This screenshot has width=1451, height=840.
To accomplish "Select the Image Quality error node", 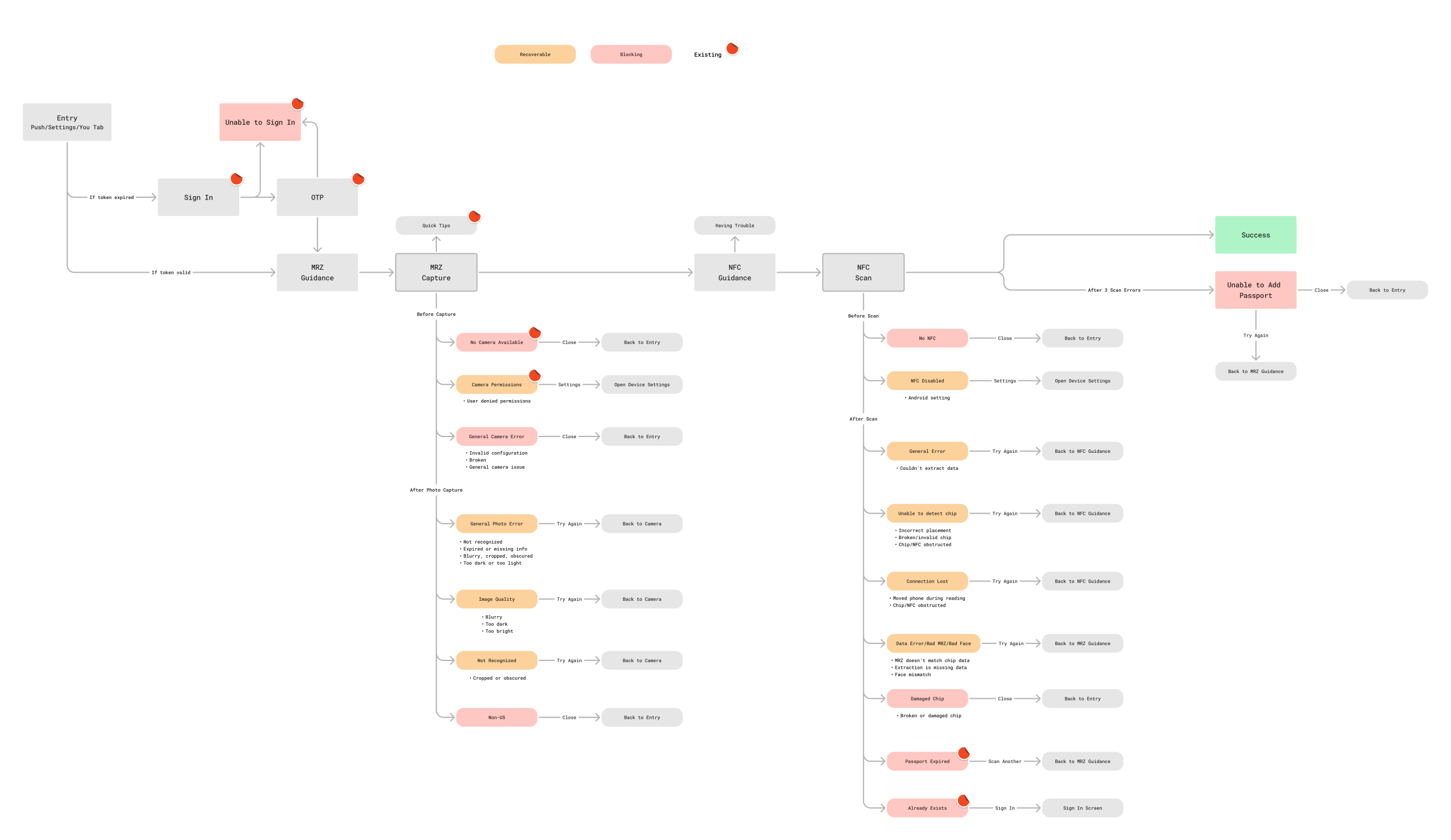I will (x=497, y=599).
